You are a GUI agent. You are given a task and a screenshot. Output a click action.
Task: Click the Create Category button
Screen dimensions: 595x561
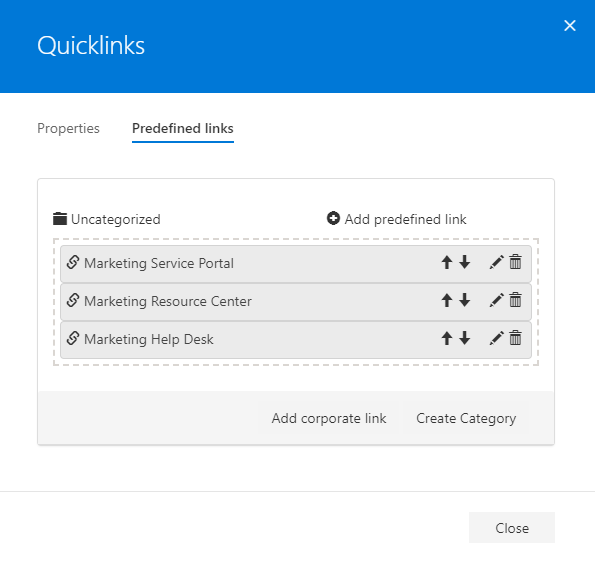pos(466,418)
